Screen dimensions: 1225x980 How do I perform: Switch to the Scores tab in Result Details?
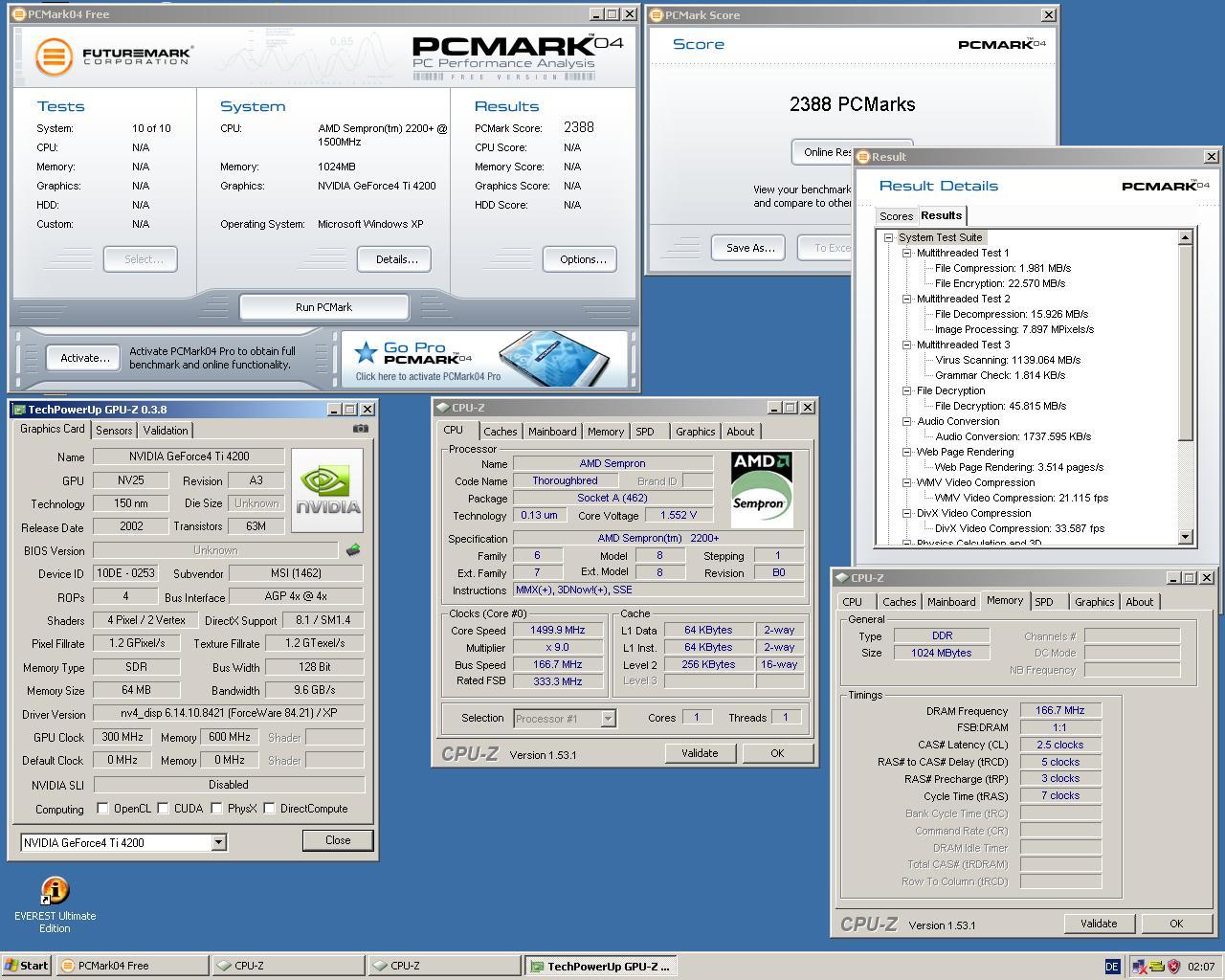click(897, 216)
